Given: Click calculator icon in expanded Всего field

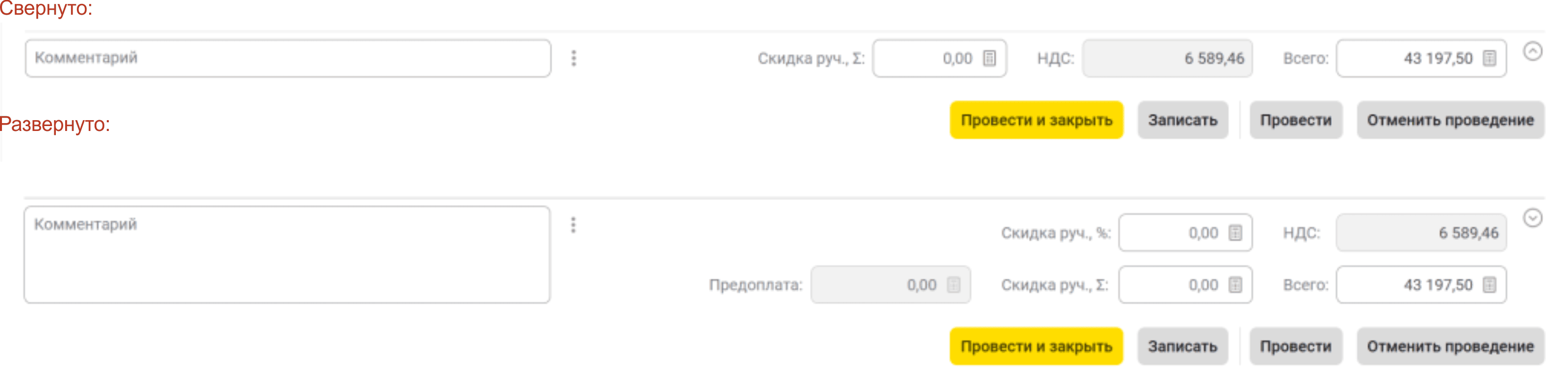Looking at the screenshot, I should [x=1490, y=285].
